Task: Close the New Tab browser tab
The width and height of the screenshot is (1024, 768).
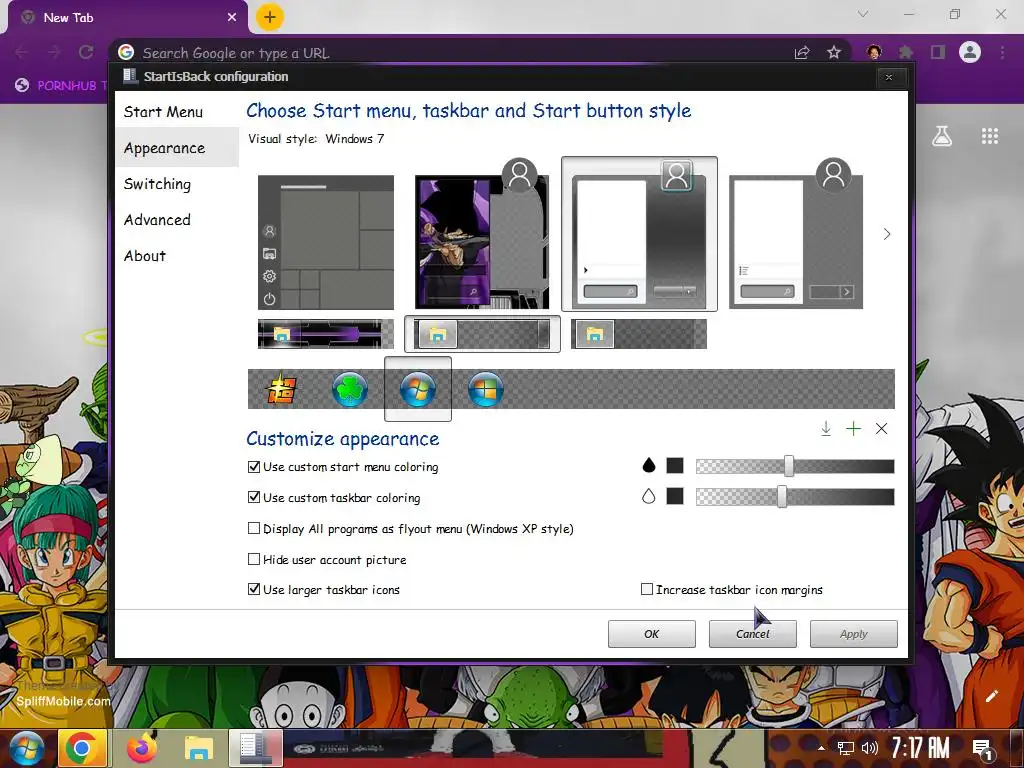Action: pos(232,18)
